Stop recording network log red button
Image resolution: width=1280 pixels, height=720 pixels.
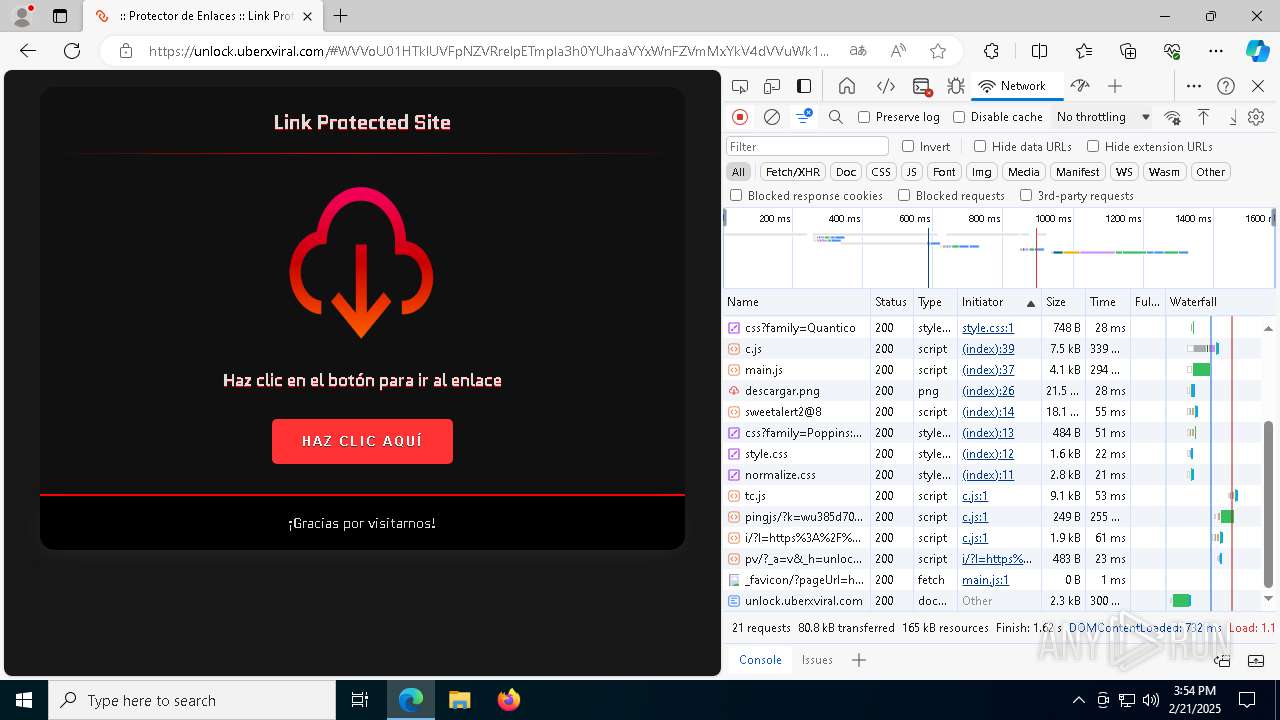pos(740,117)
